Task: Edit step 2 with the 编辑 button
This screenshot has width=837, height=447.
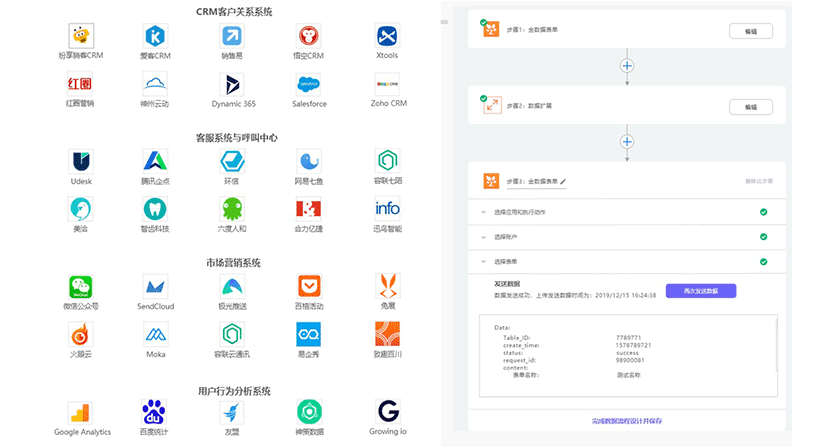Action: 751,107
